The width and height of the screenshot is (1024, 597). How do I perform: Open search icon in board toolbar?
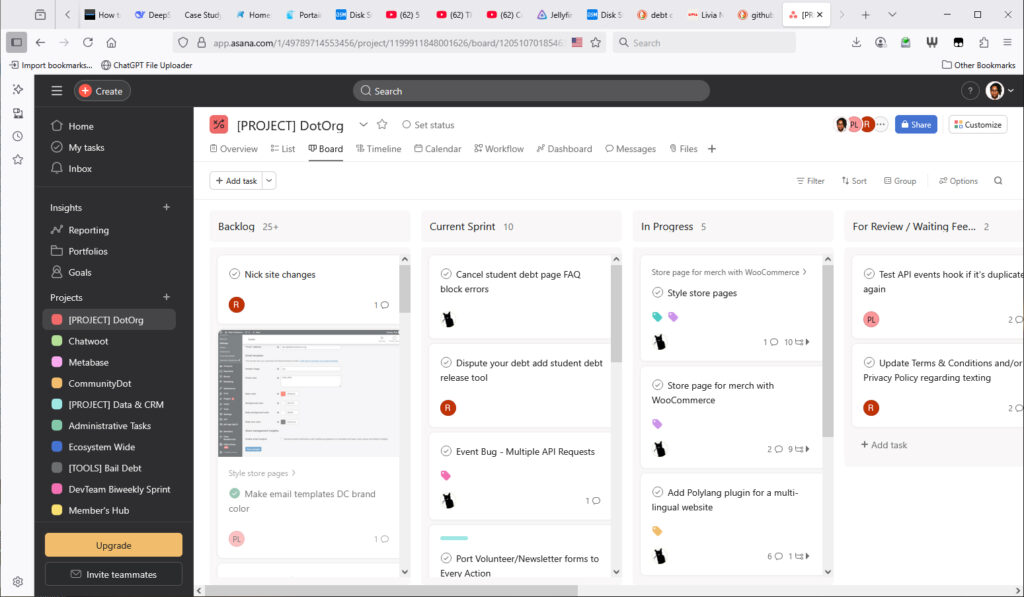pos(998,180)
